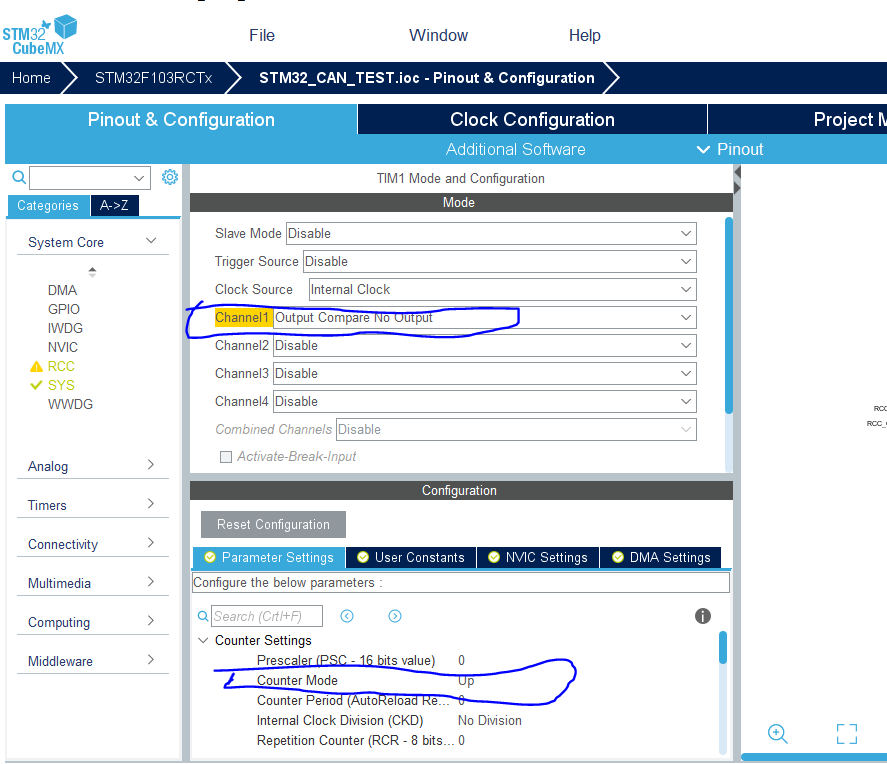Open the DMA Settings tab
Screen dimensions: 887x764
661,558
